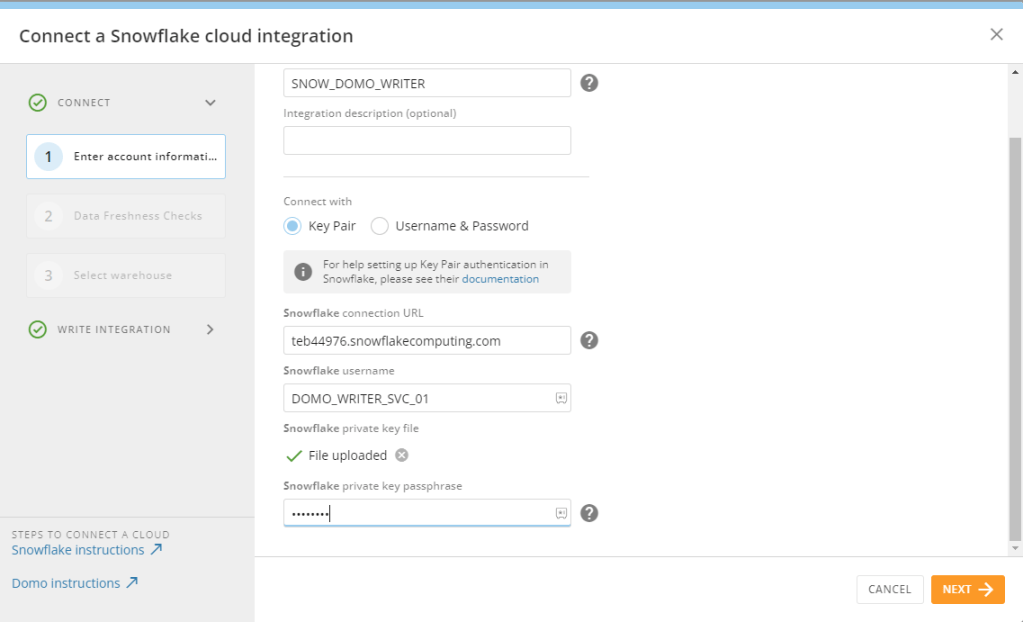The width and height of the screenshot is (1023, 622).
Task: Click the info icon in Key Pair help box
Action: (303, 272)
